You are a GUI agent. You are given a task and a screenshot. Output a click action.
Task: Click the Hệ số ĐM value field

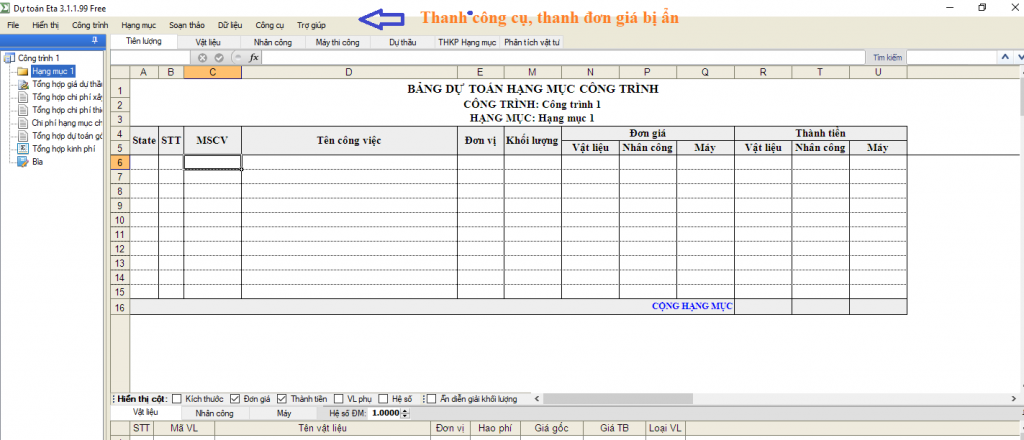(x=386, y=413)
